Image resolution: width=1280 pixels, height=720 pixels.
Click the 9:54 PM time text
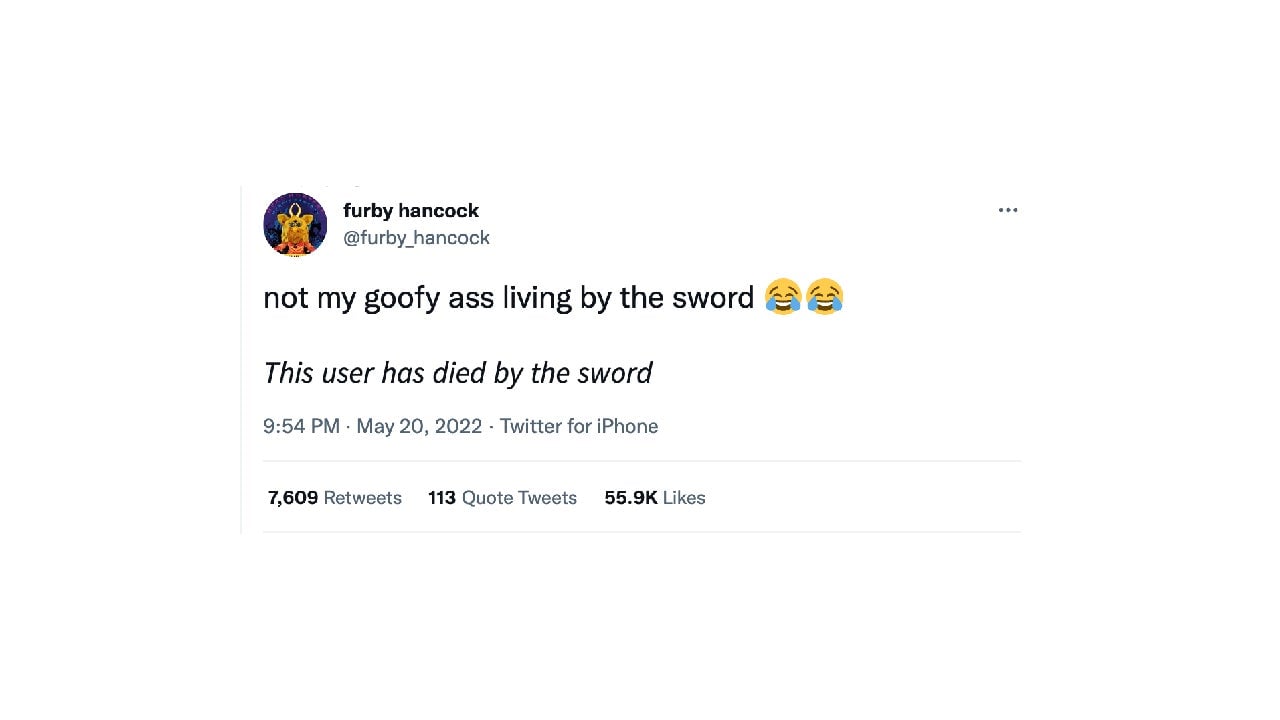(301, 426)
